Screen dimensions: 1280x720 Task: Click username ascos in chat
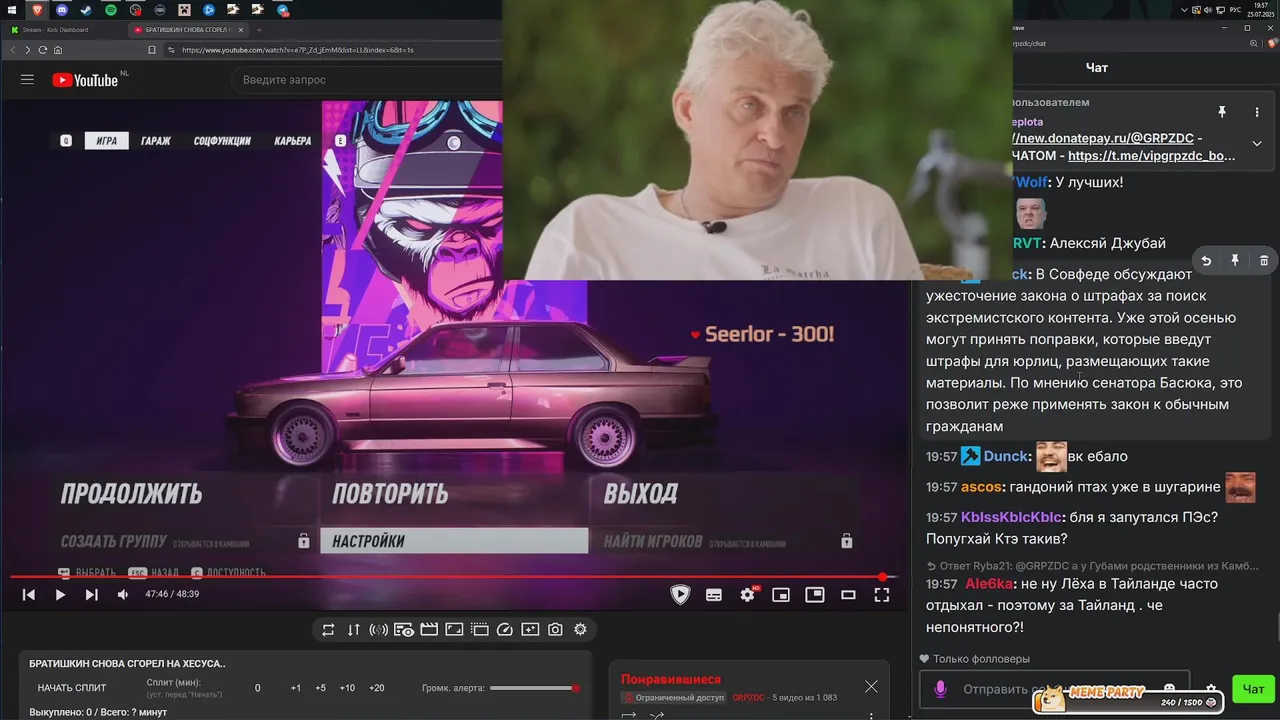coord(981,487)
